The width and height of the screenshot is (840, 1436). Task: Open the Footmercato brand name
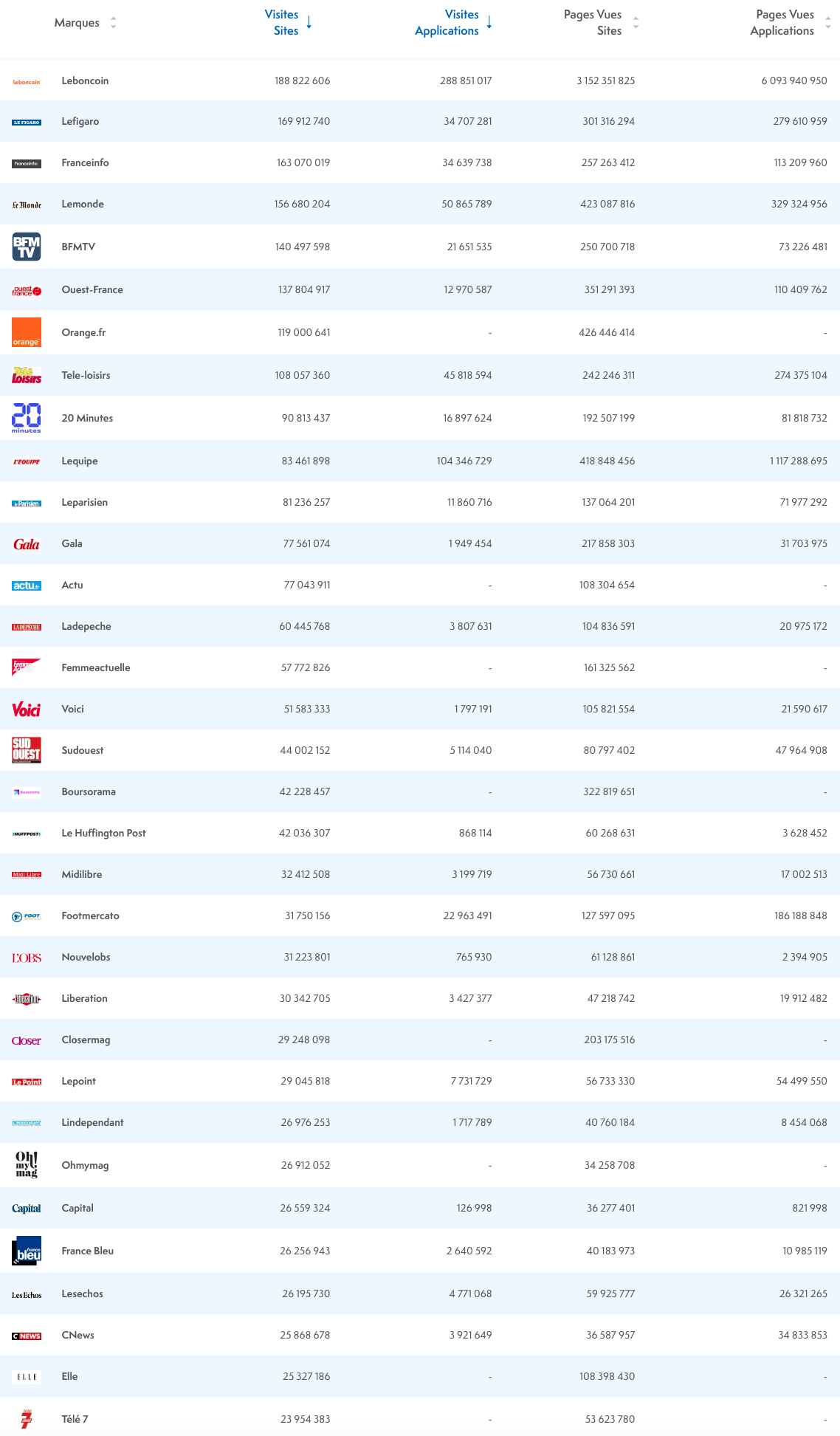(x=90, y=915)
